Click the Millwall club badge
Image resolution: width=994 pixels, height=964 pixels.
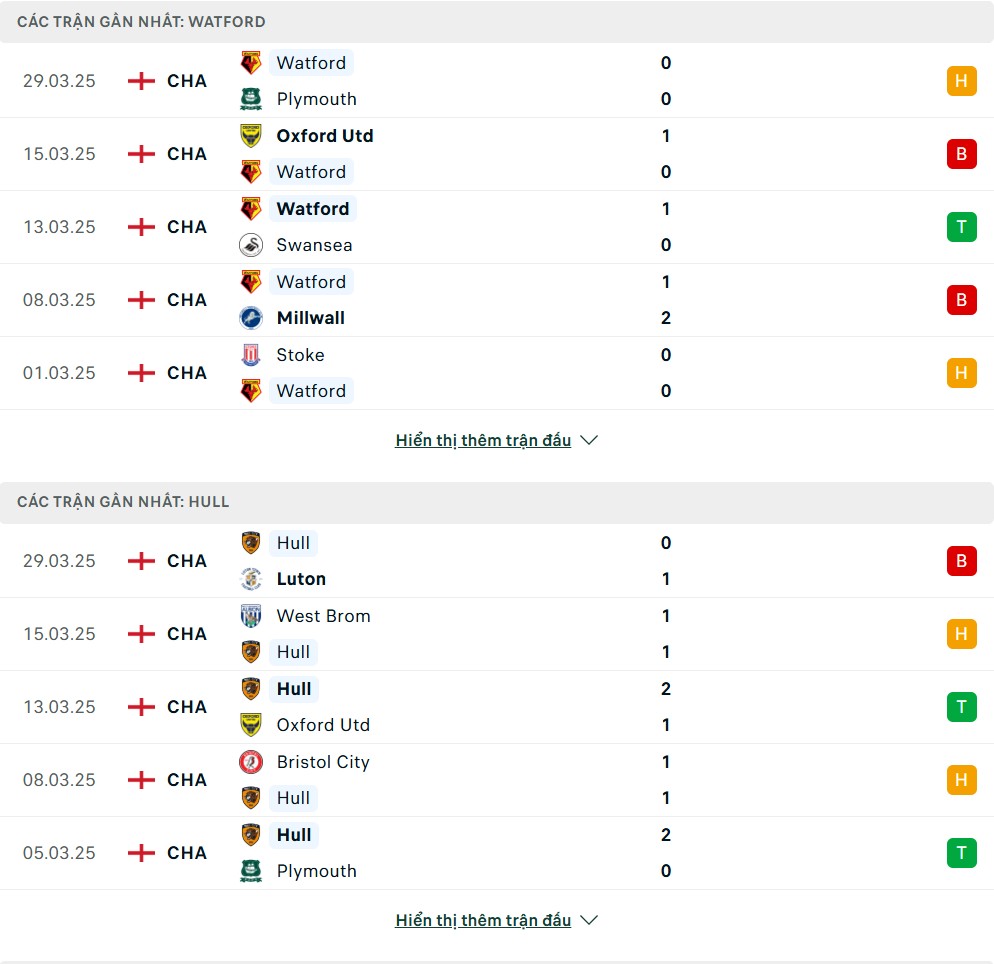pyautogui.click(x=251, y=318)
